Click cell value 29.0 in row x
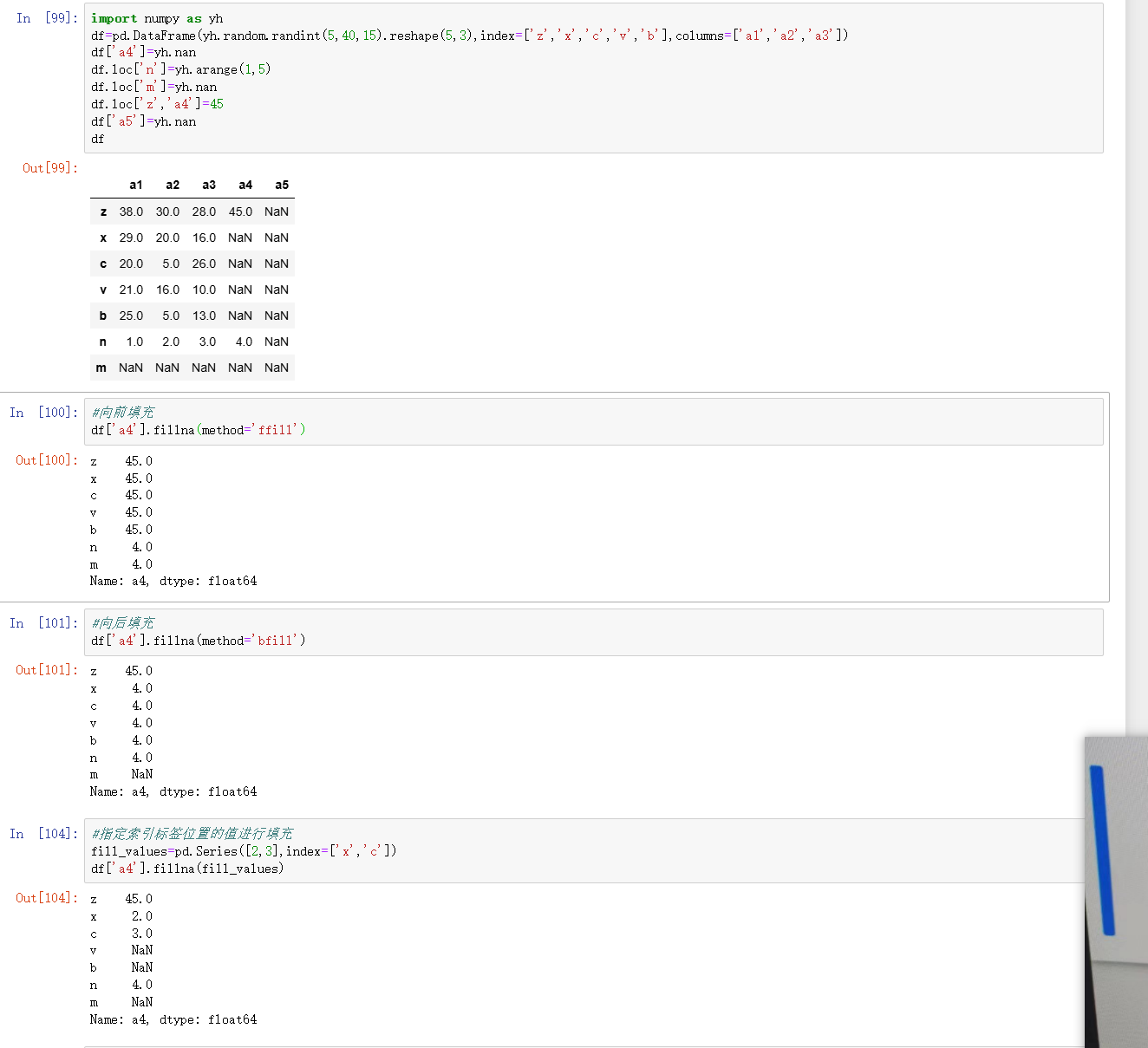This screenshot has height=1048, width=1148. pyautogui.click(x=131, y=238)
